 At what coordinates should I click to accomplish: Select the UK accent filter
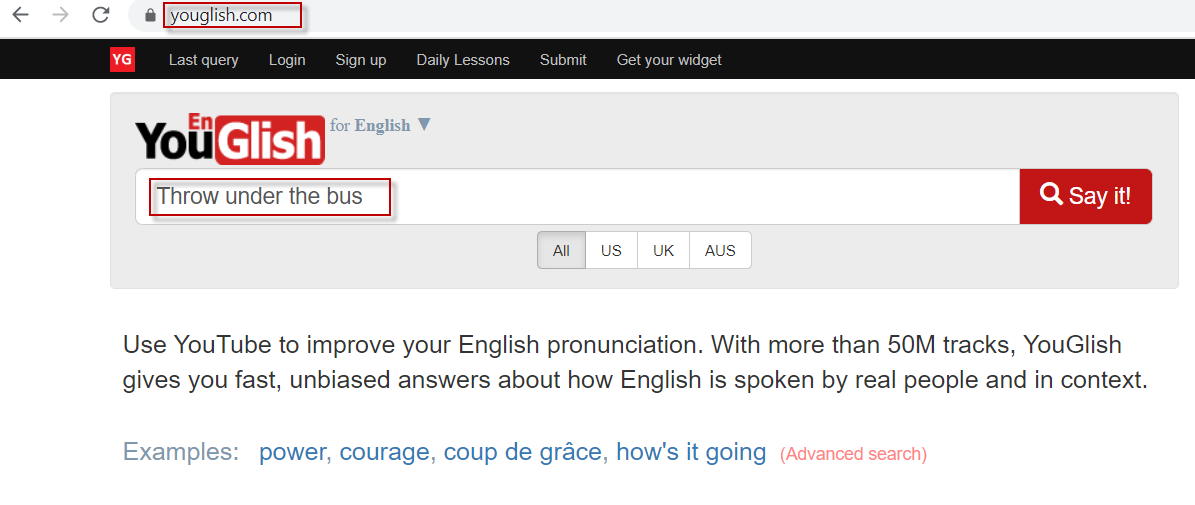[x=663, y=251]
